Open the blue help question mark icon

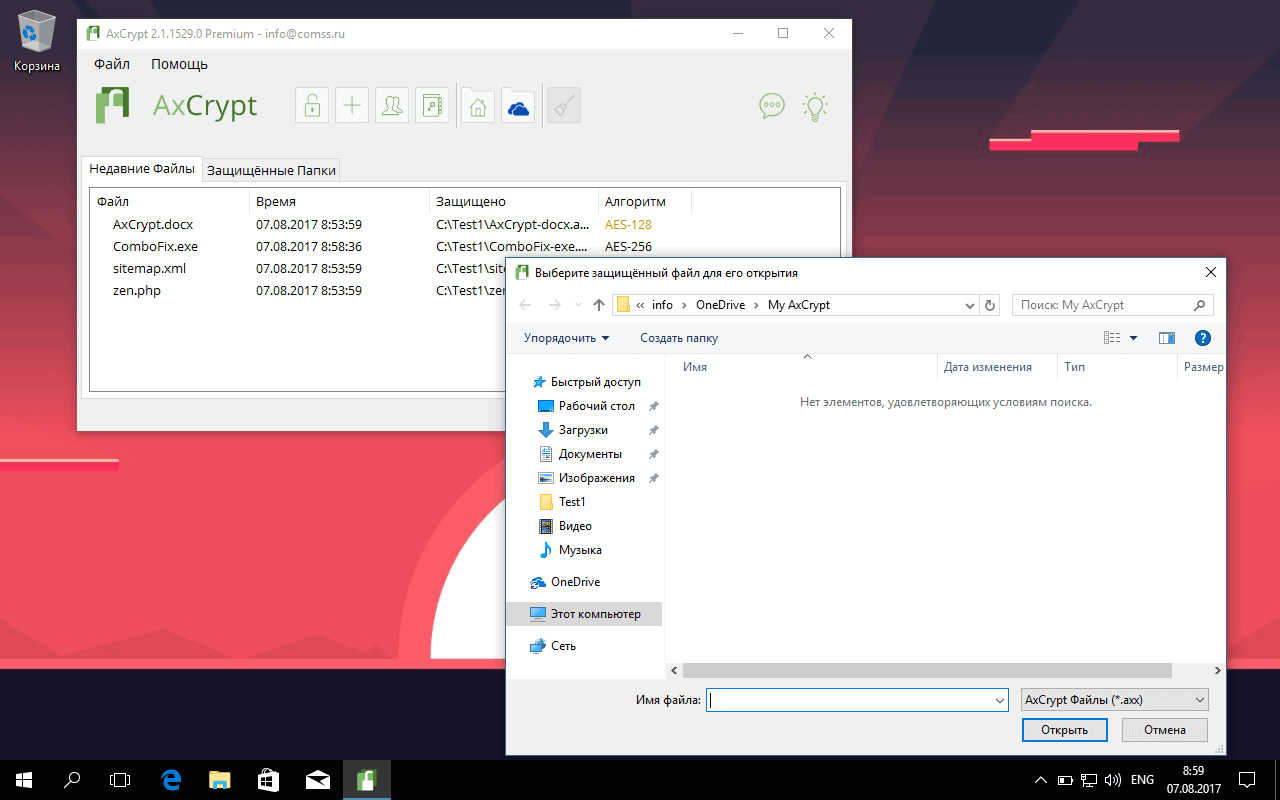pyautogui.click(x=1203, y=338)
